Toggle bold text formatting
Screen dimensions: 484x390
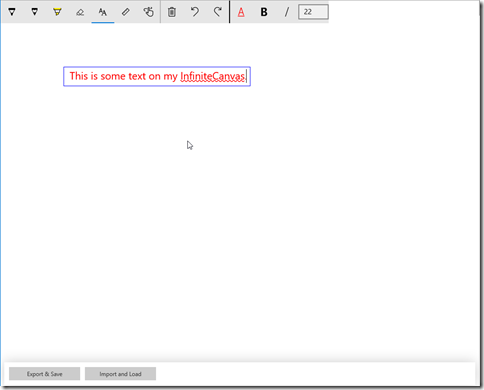coord(264,12)
